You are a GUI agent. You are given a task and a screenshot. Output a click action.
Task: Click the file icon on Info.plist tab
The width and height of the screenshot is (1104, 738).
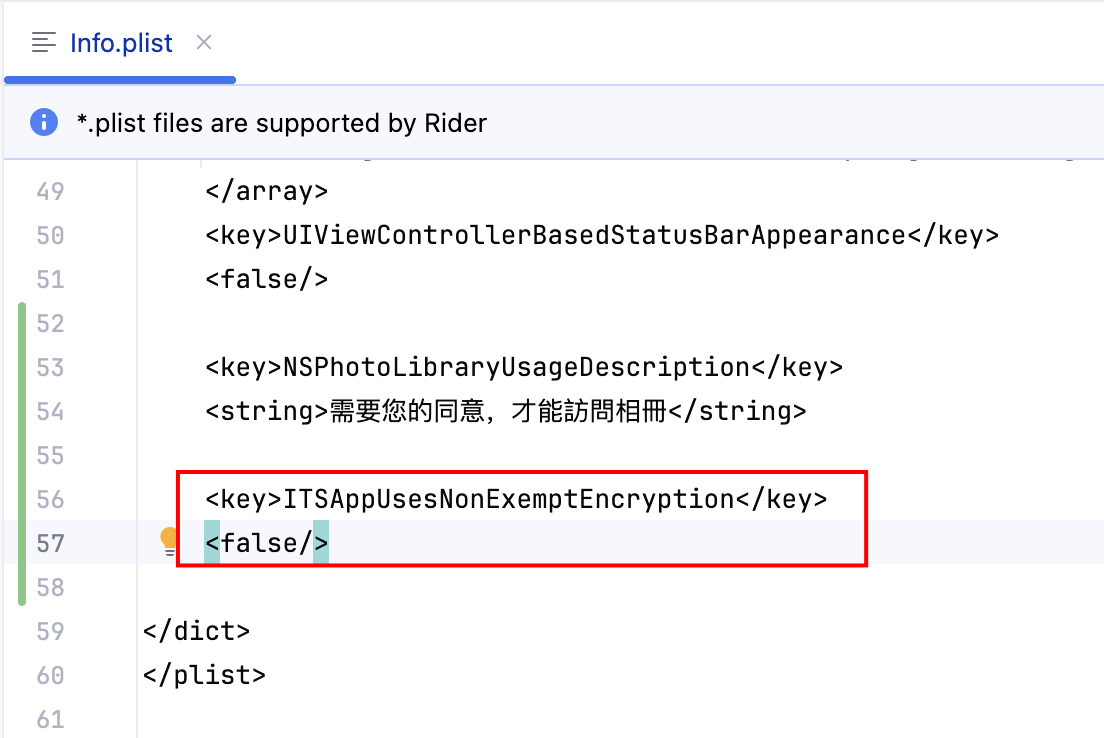44,43
